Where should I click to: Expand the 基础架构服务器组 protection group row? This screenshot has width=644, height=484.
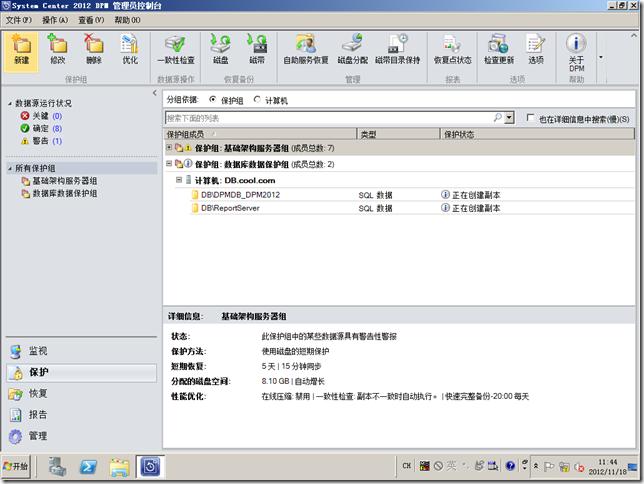169,148
